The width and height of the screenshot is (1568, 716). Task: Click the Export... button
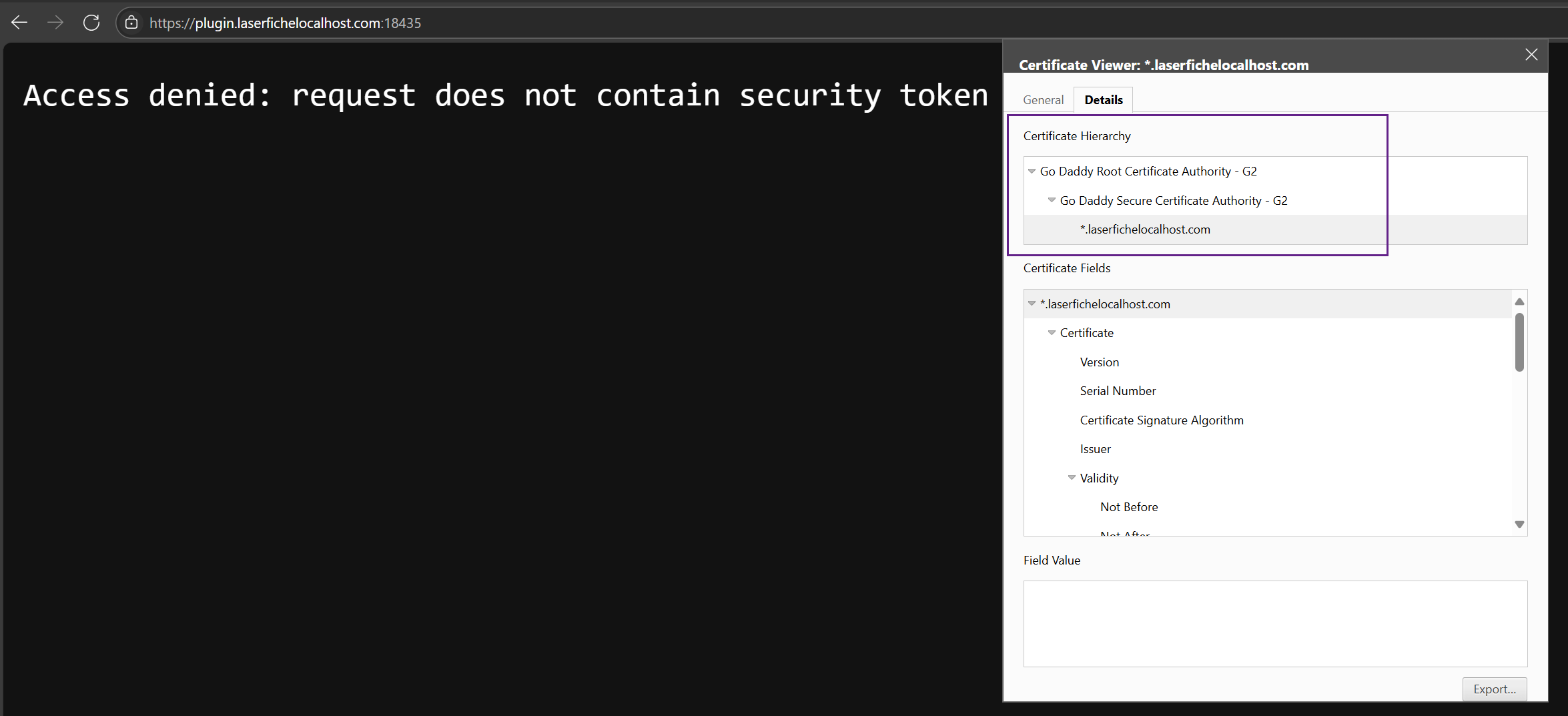pyautogui.click(x=1495, y=689)
